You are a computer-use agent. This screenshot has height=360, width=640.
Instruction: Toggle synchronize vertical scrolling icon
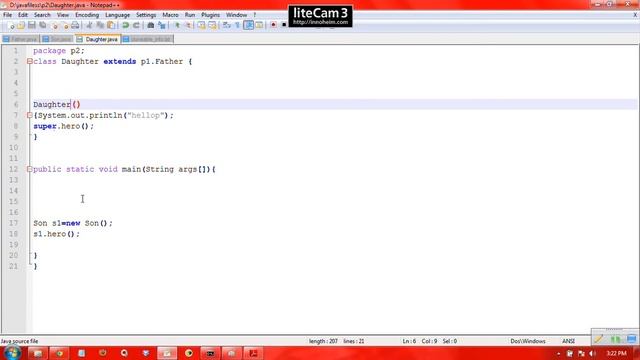point(202,25)
